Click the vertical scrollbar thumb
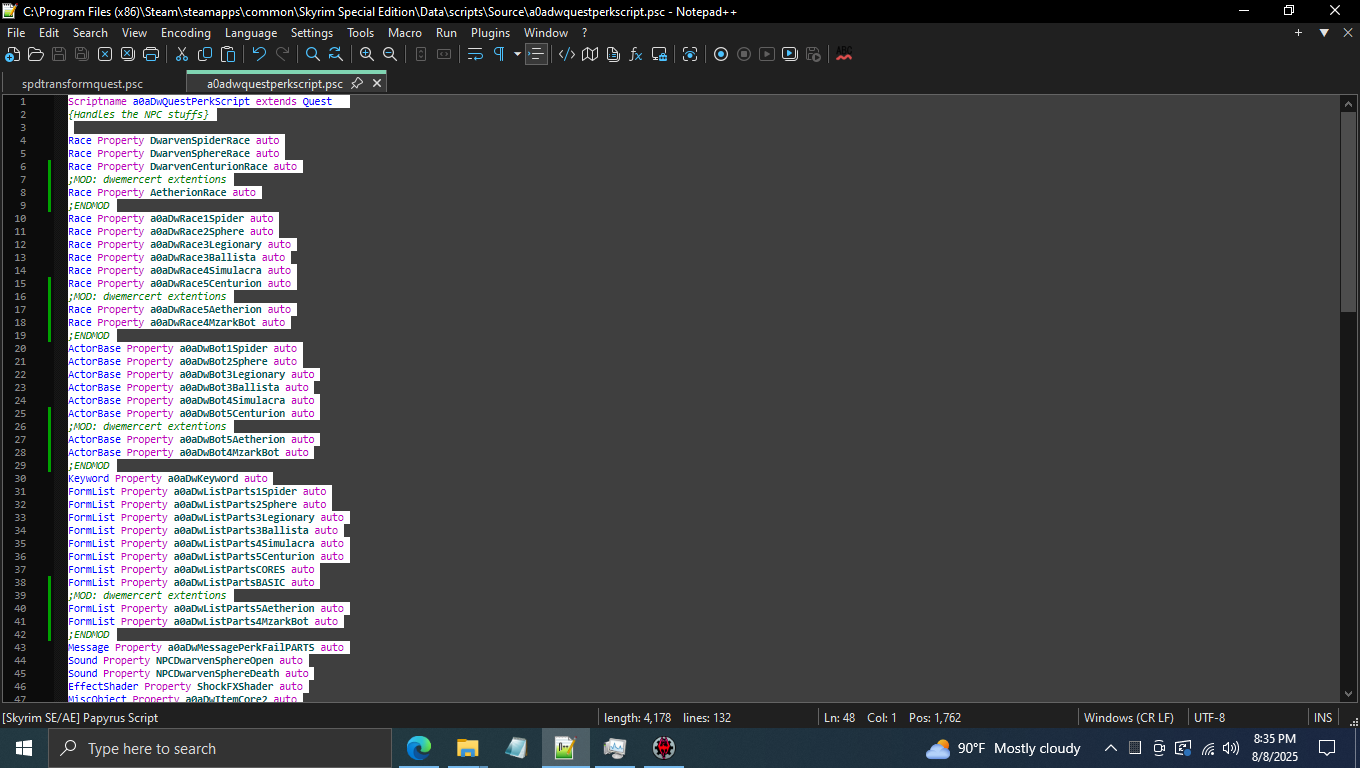 1348,211
